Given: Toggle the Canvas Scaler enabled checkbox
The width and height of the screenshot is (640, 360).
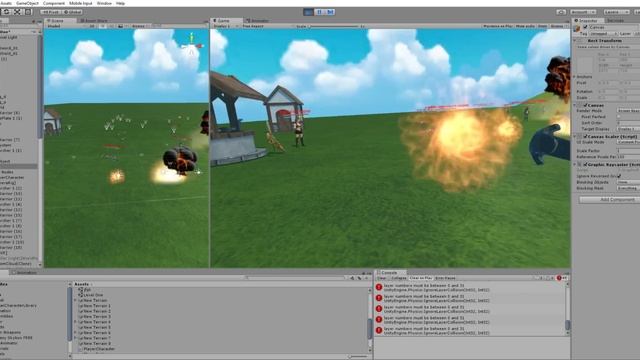Looking at the screenshot, I should 586,136.
